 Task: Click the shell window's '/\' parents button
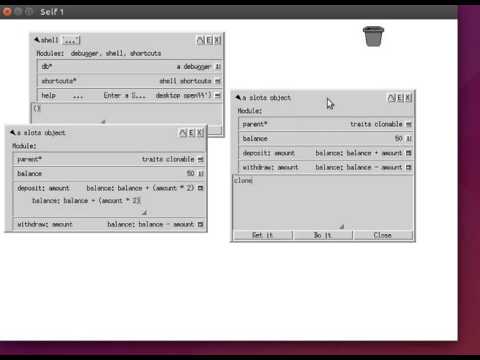coord(200,40)
